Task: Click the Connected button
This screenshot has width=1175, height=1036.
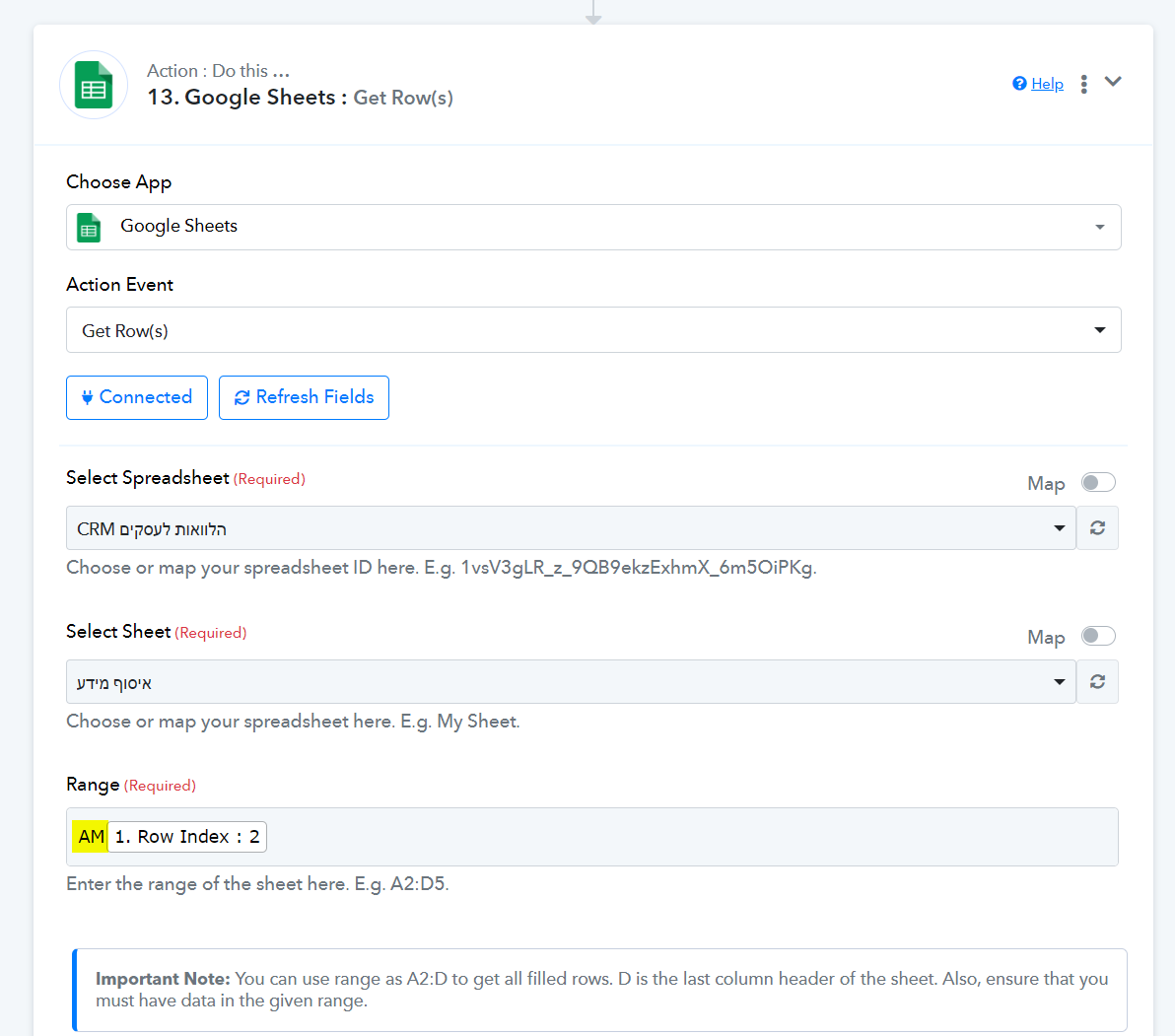Action: (x=137, y=397)
